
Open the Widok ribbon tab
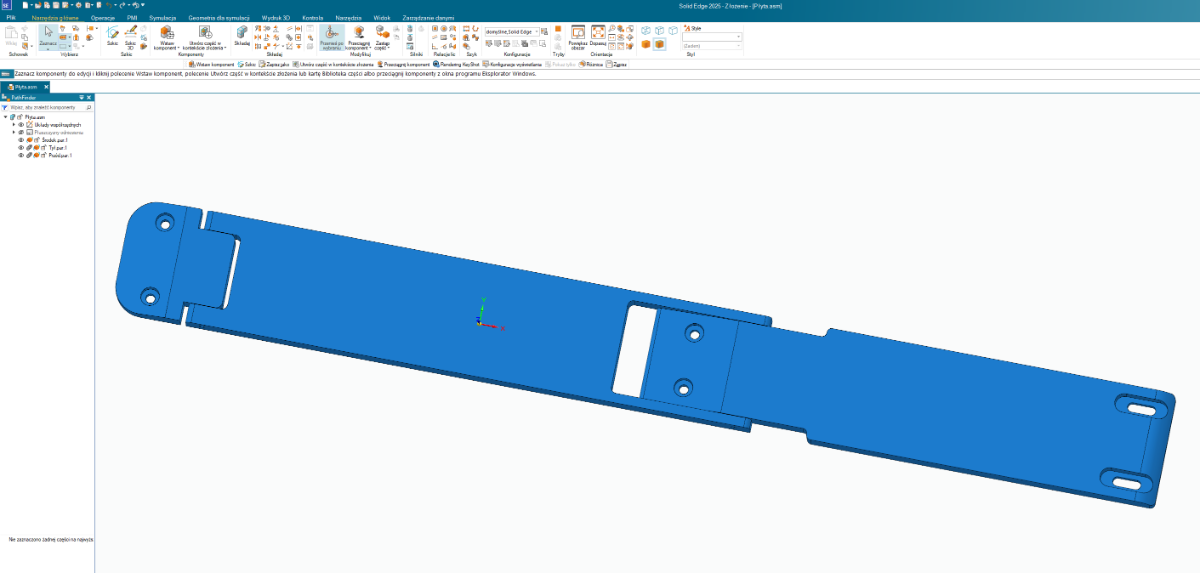pos(381,18)
